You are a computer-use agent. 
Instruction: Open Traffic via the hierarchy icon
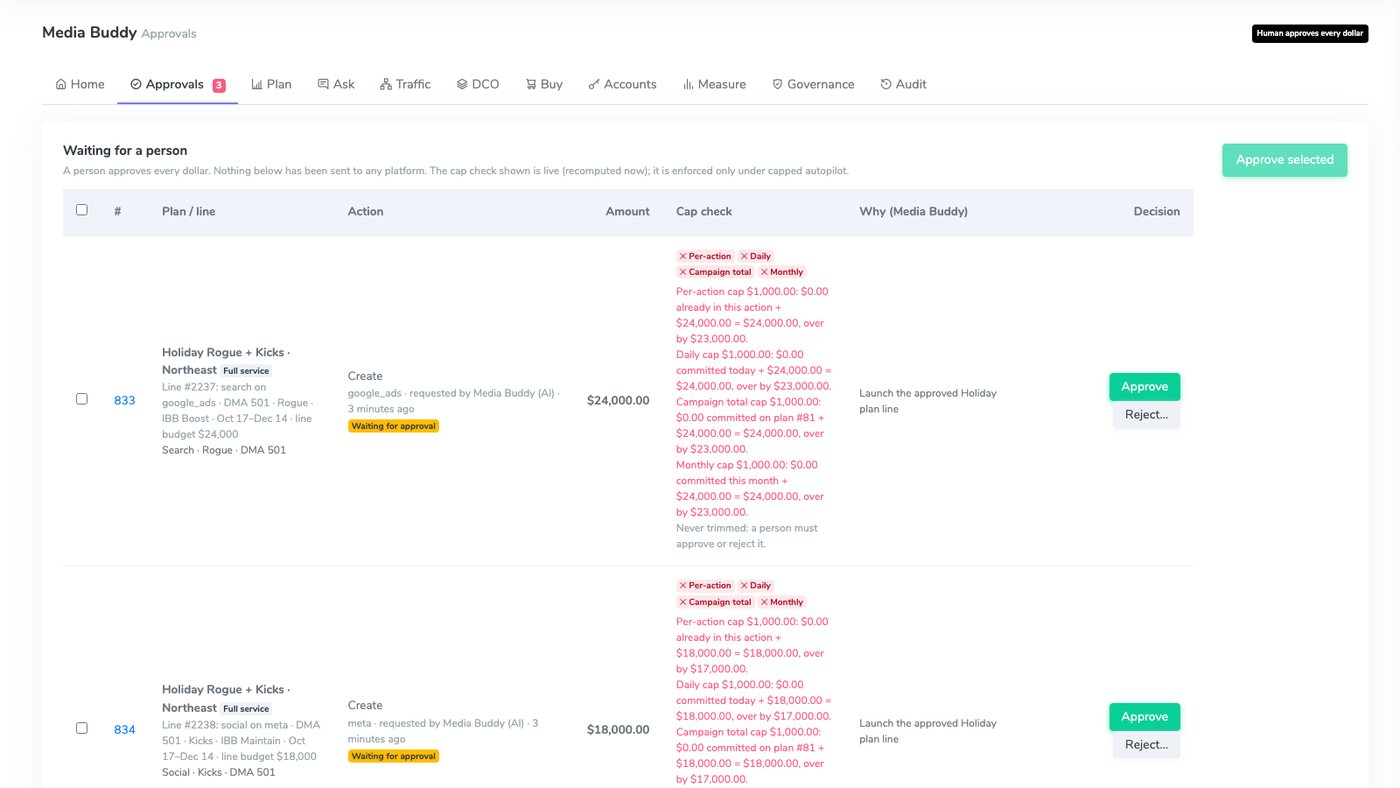pyautogui.click(x=386, y=85)
